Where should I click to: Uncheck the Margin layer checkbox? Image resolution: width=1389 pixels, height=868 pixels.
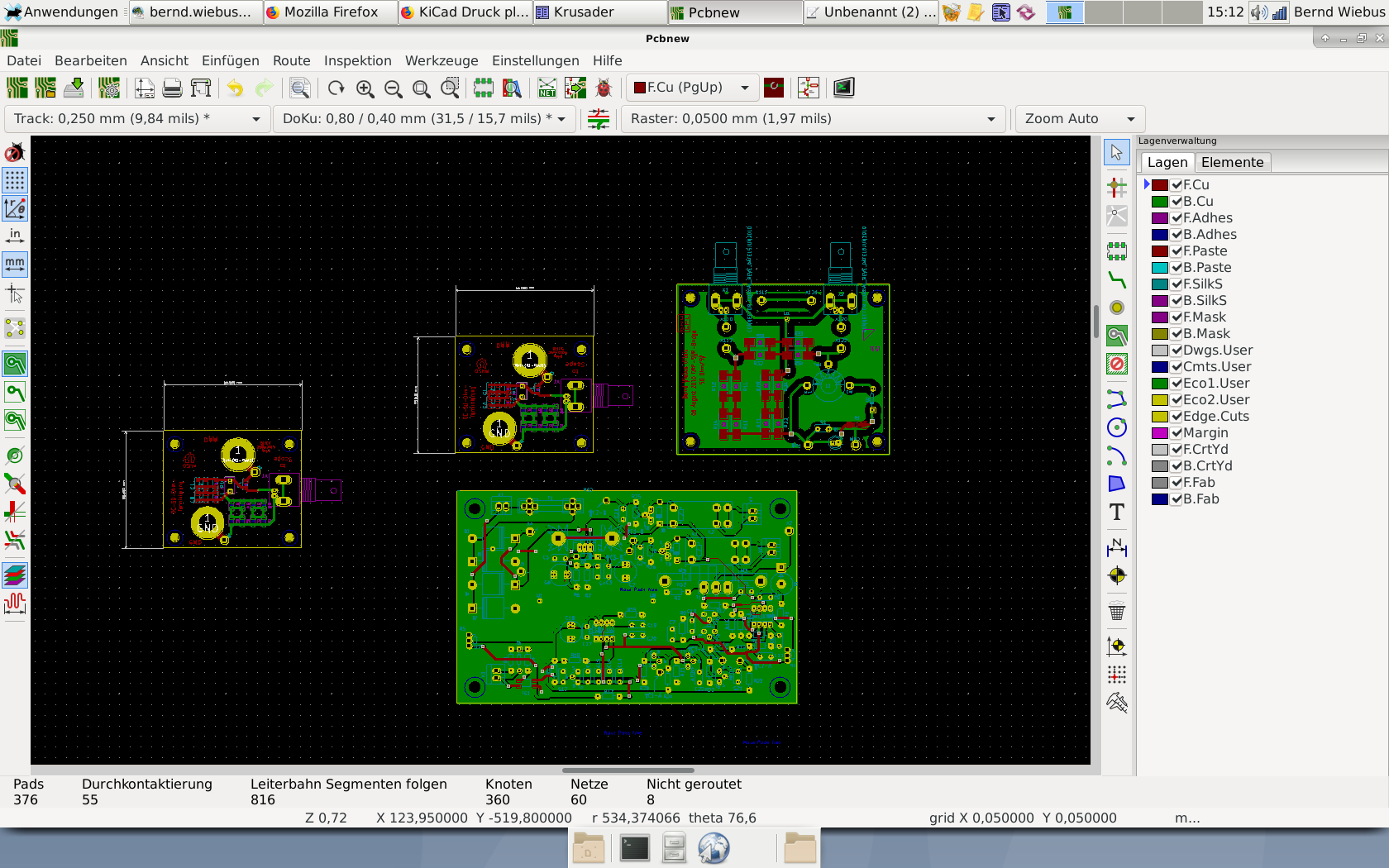click(1177, 433)
